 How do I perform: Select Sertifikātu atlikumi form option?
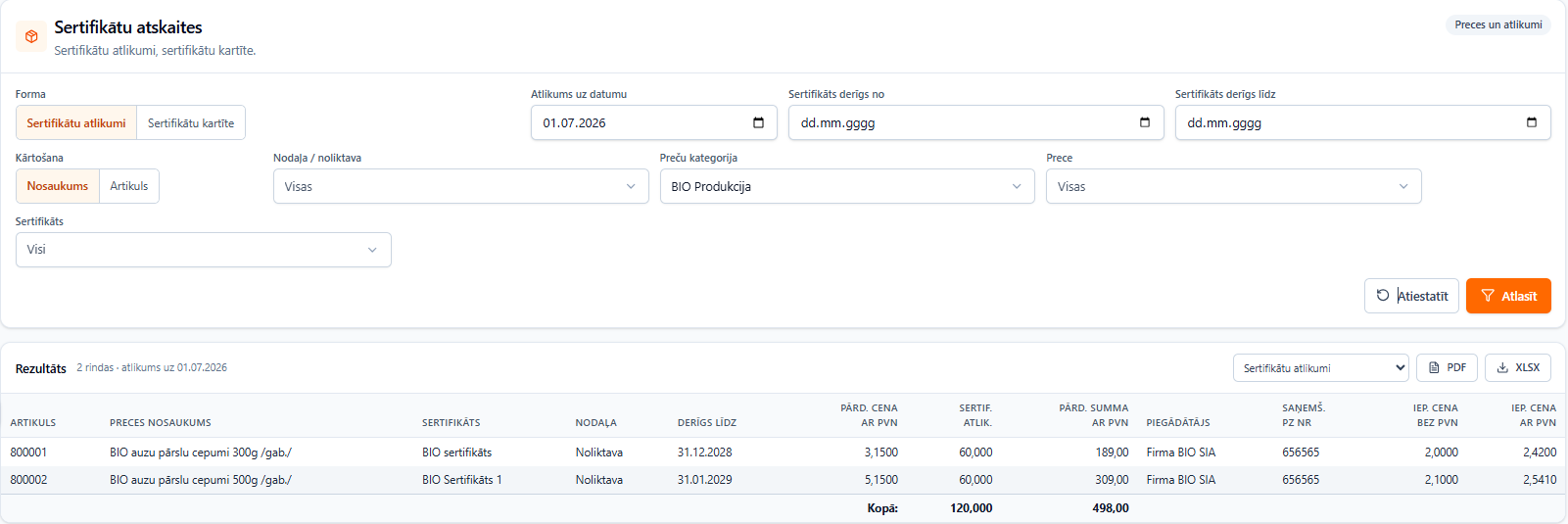(x=76, y=122)
